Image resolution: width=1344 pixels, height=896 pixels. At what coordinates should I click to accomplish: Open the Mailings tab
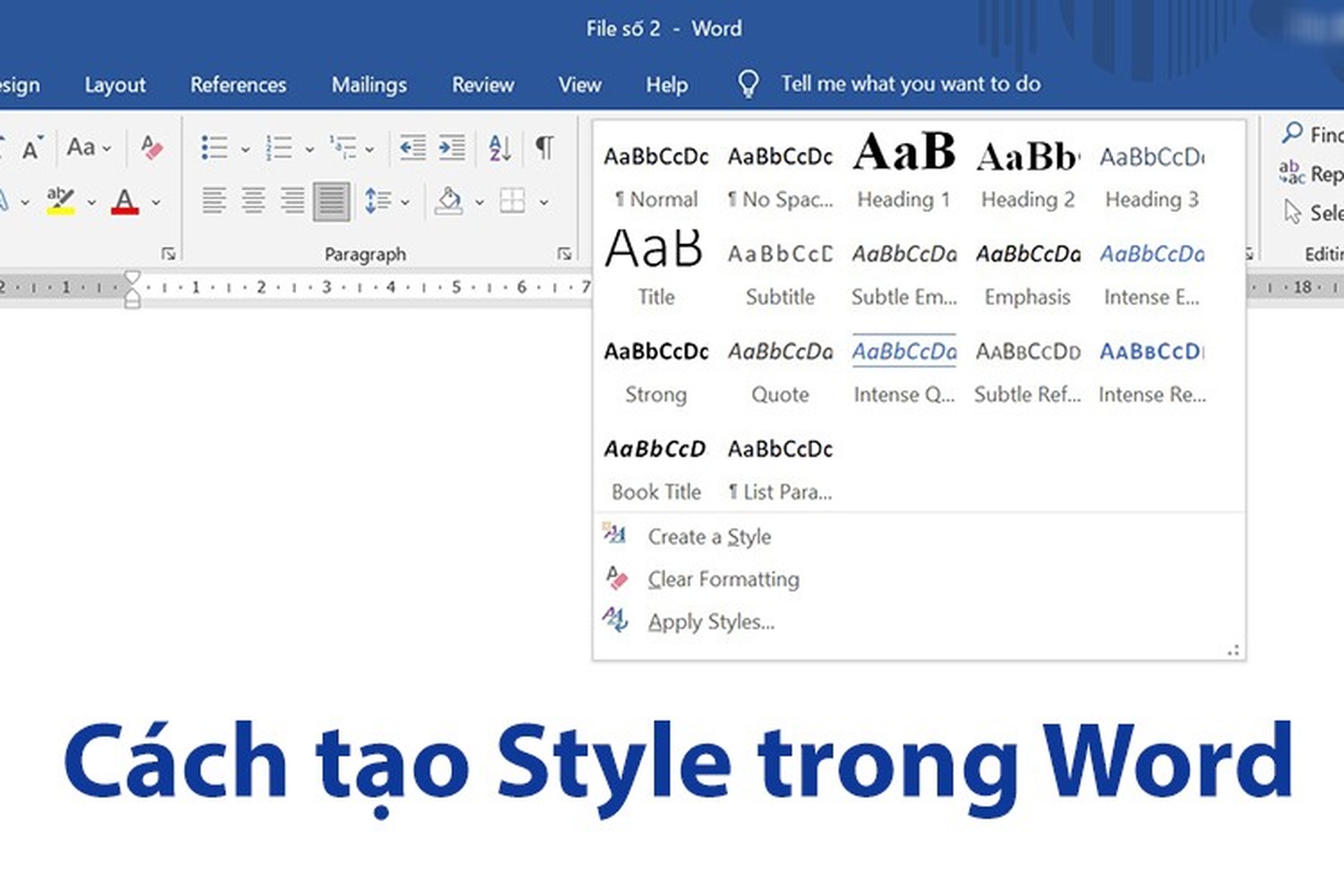coord(369,85)
